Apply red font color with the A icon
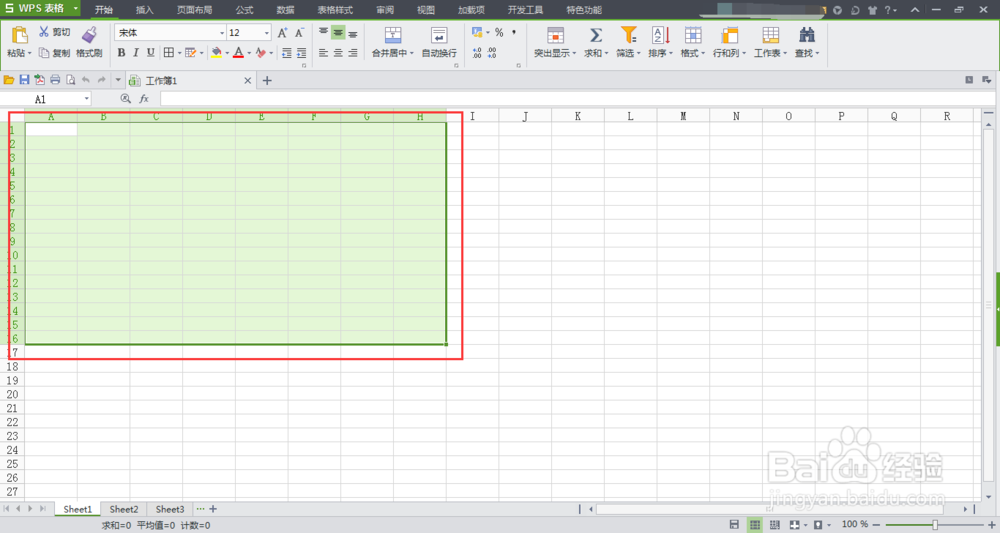 (x=239, y=53)
